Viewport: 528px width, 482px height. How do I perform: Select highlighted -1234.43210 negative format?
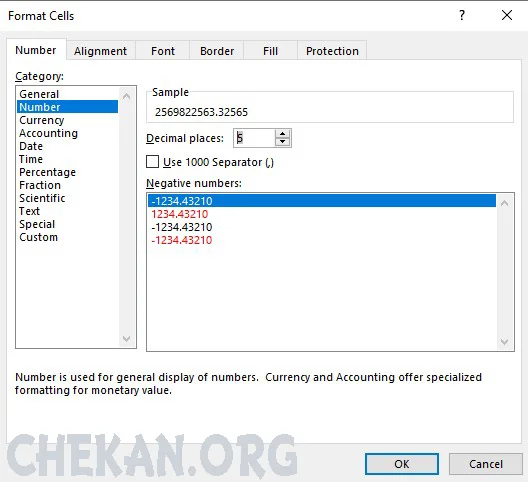322,201
